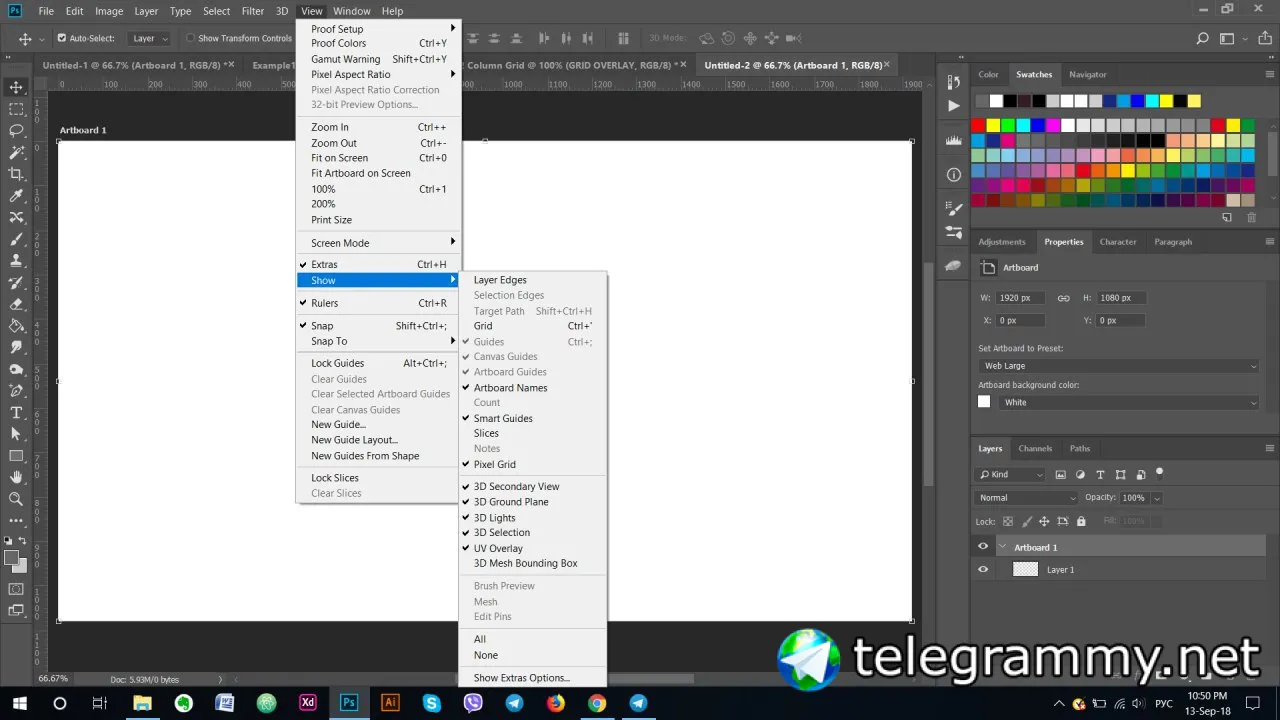Click Rulers in the View menu
This screenshot has height=720, width=1280.
(324, 303)
